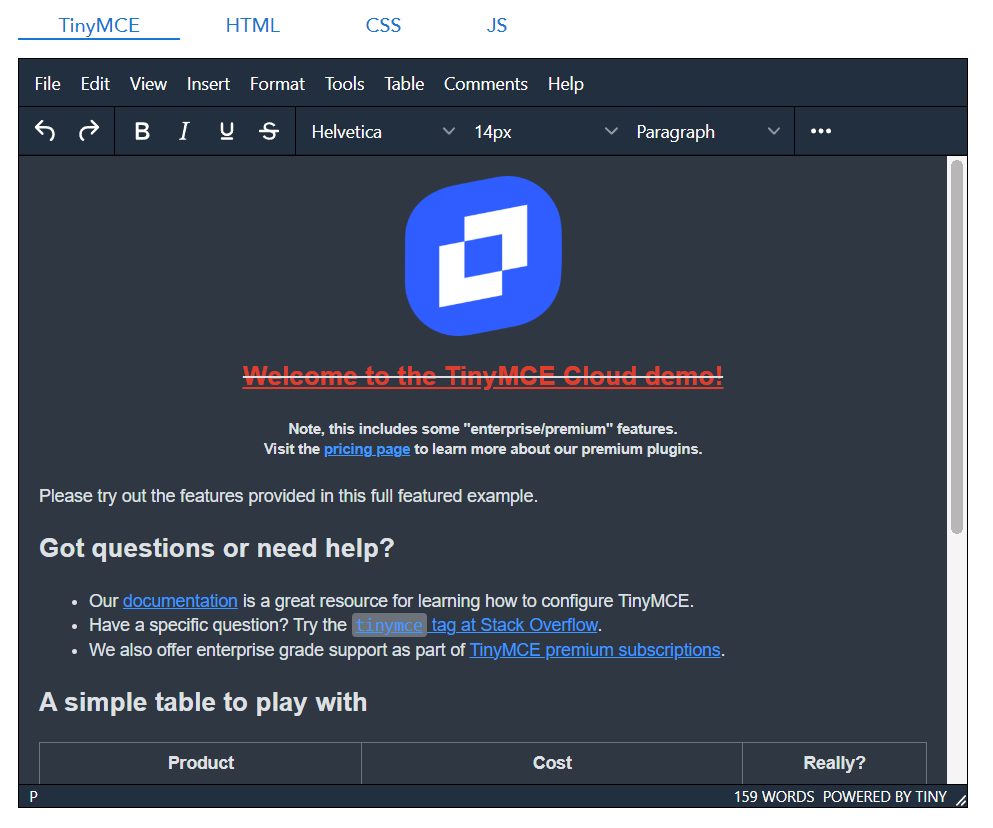This screenshot has width=993, height=828.
Task: Open the Format menu
Action: [277, 84]
